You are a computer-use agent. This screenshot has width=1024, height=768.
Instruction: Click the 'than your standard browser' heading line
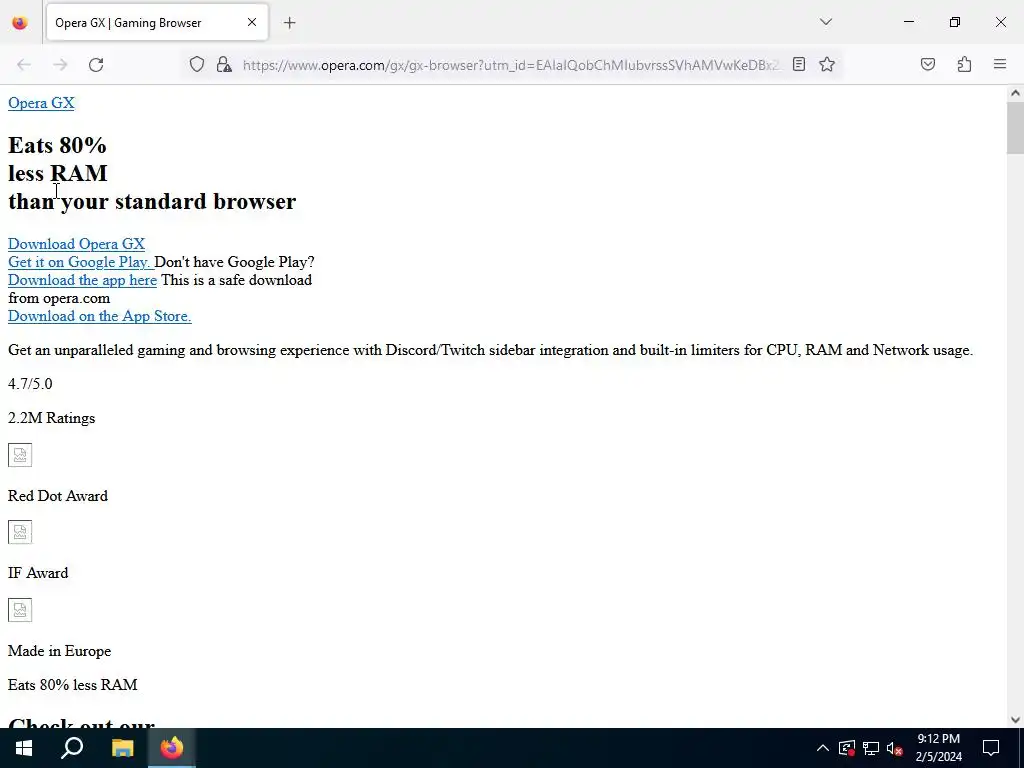pyautogui.click(x=152, y=201)
